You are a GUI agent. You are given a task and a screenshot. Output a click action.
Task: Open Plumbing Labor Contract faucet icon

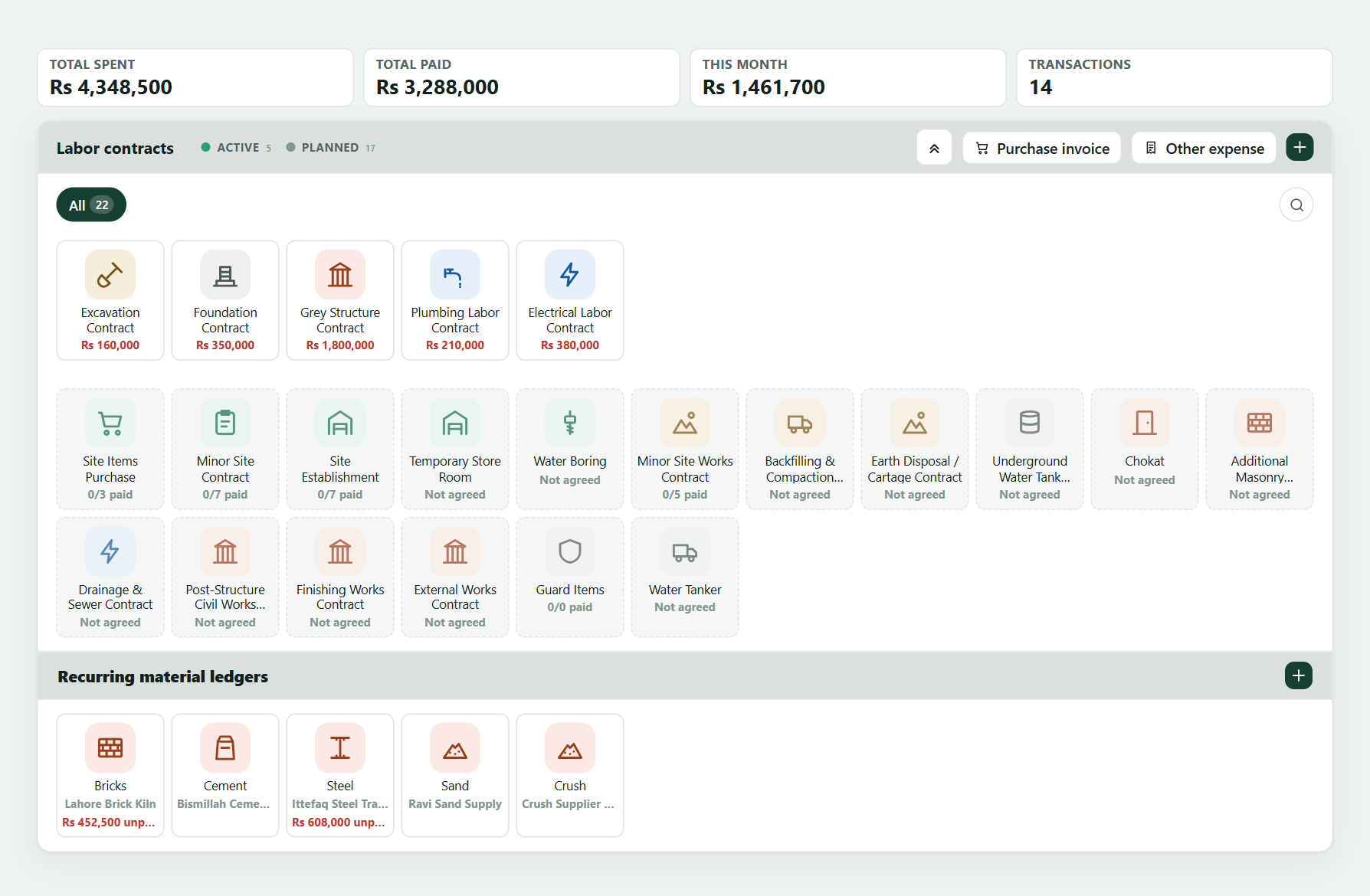[x=455, y=275]
